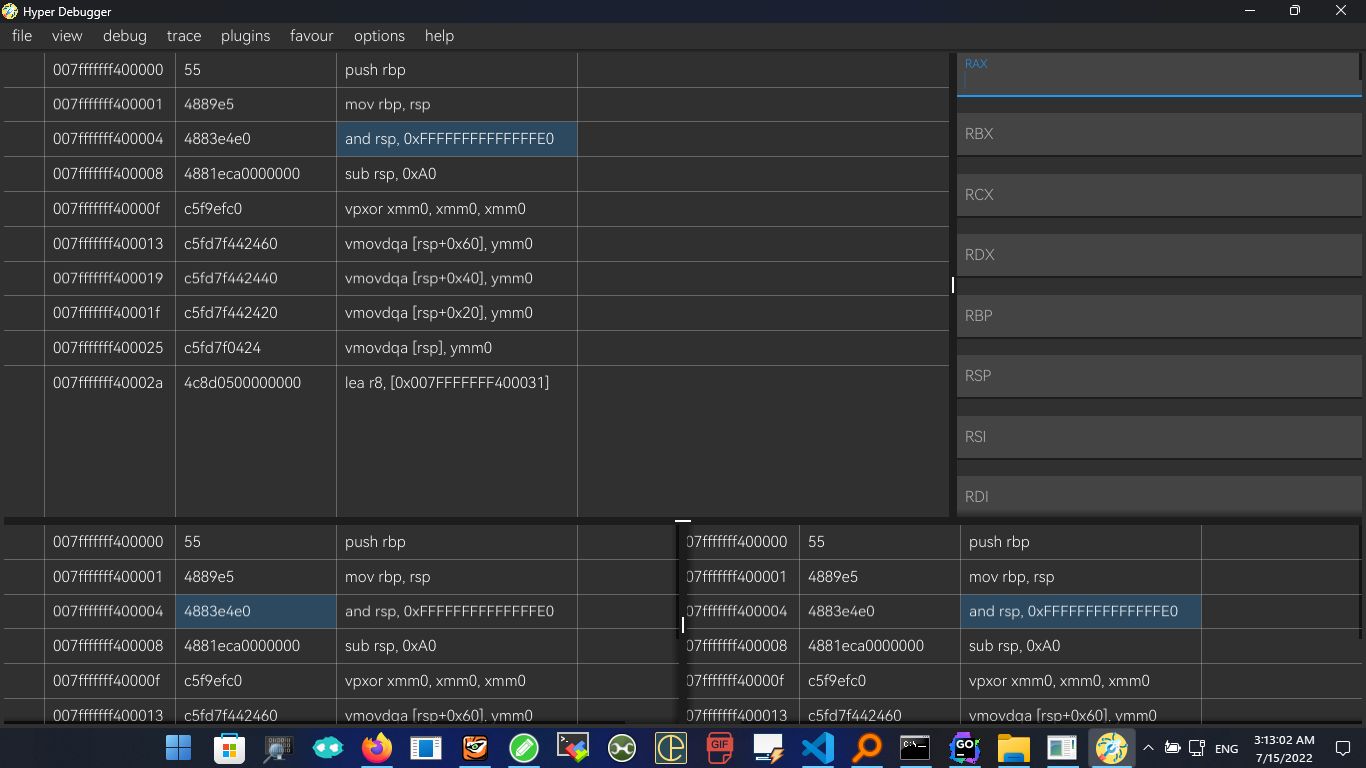Open the Windows Start menu
Image resolution: width=1366 pixels, height=768 pixels.
(178, 747)
